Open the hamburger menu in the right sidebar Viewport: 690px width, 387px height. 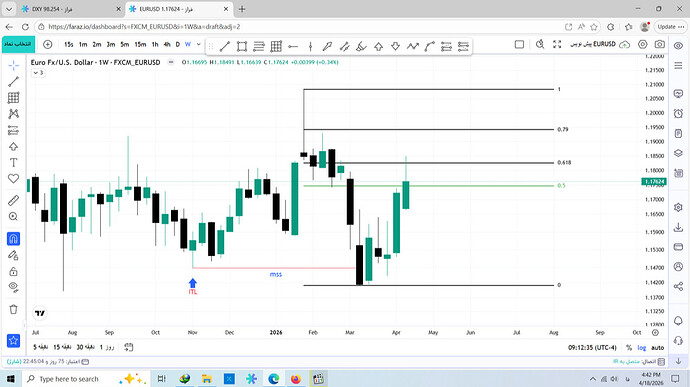679,66
